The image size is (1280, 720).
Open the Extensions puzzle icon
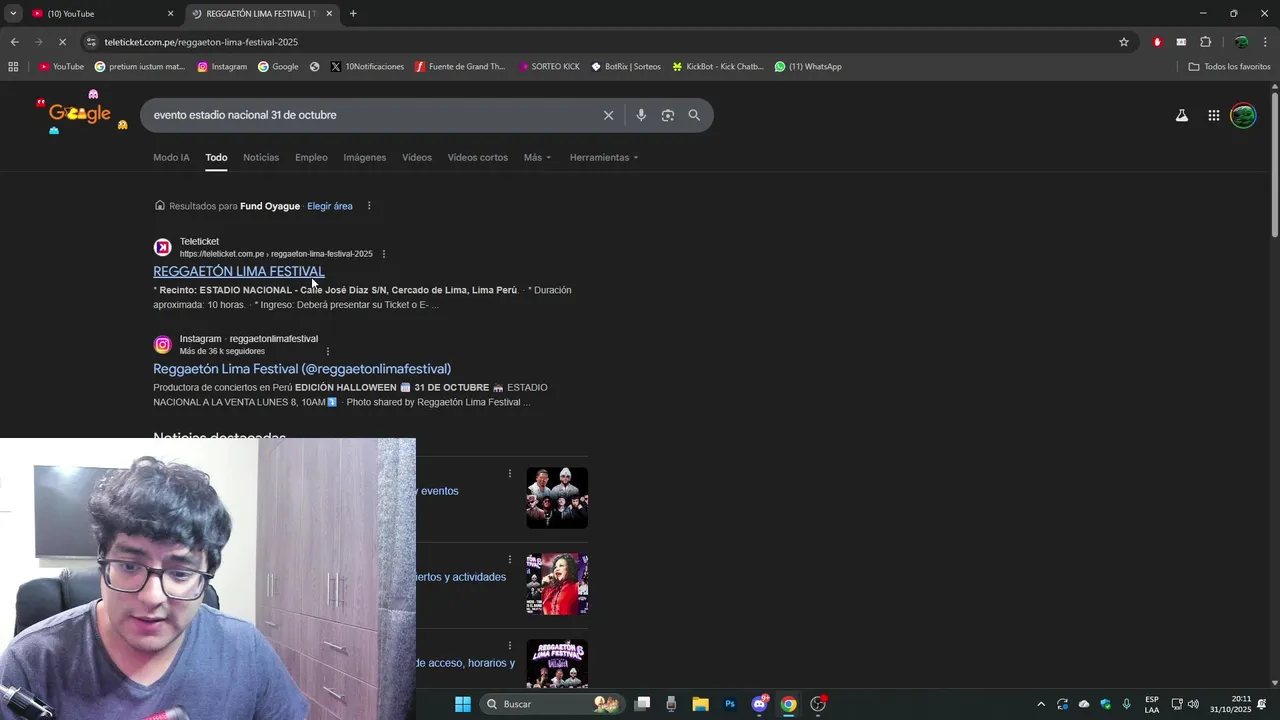pos(1205,42)
